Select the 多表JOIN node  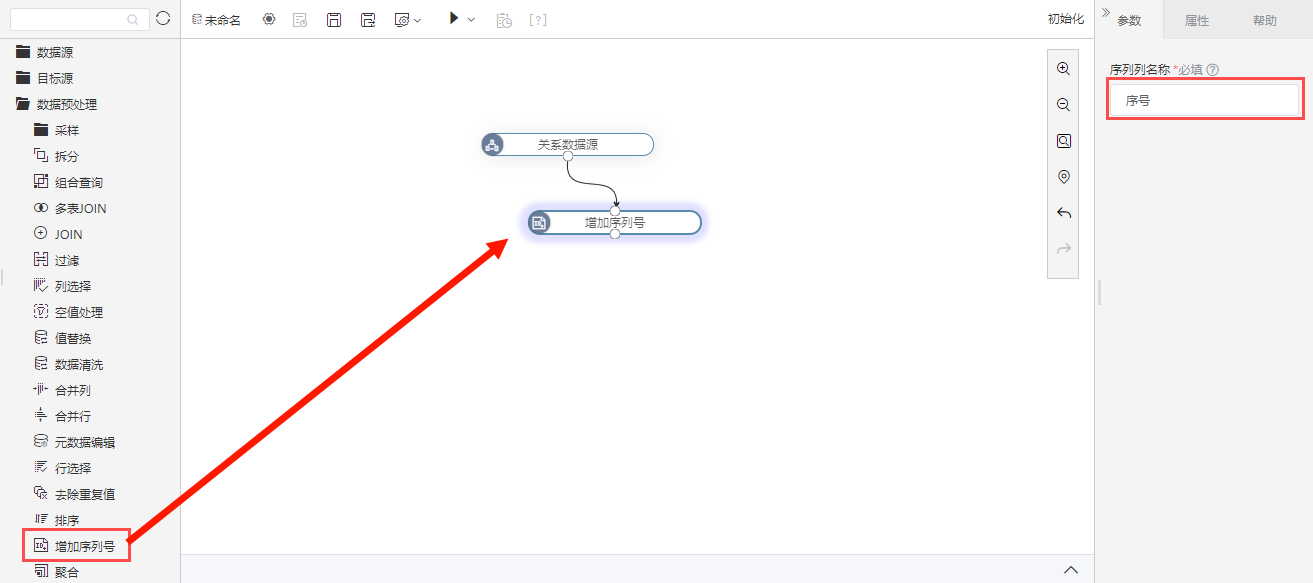coord(70,208)
